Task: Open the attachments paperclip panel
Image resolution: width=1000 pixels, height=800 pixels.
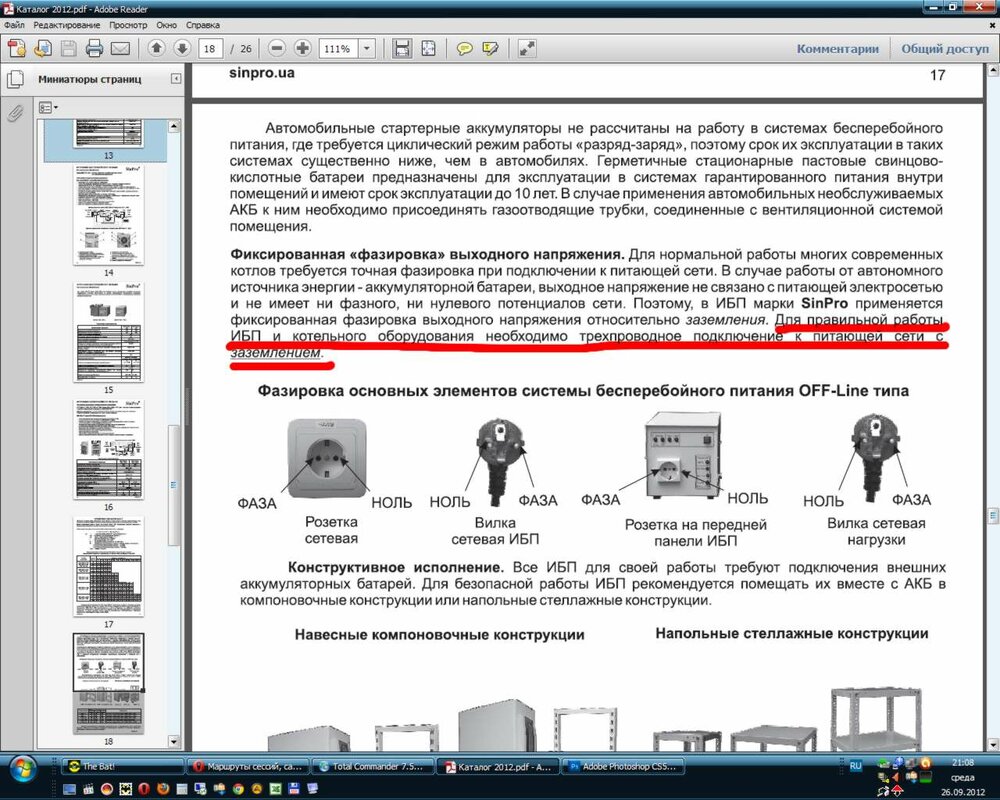Action: (x=15, y=113)
